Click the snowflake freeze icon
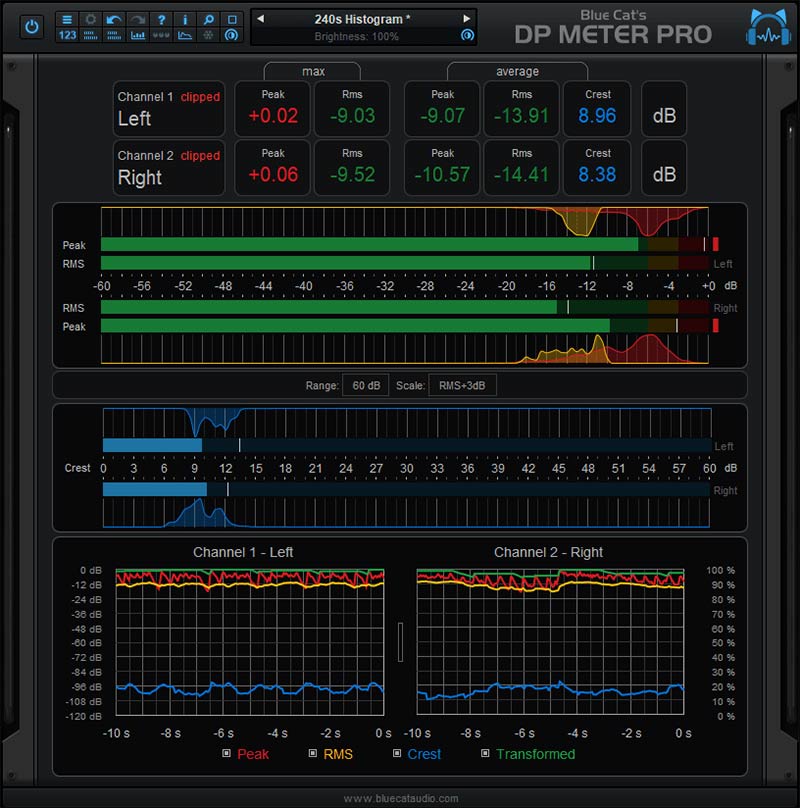 (x=208, y=35)
